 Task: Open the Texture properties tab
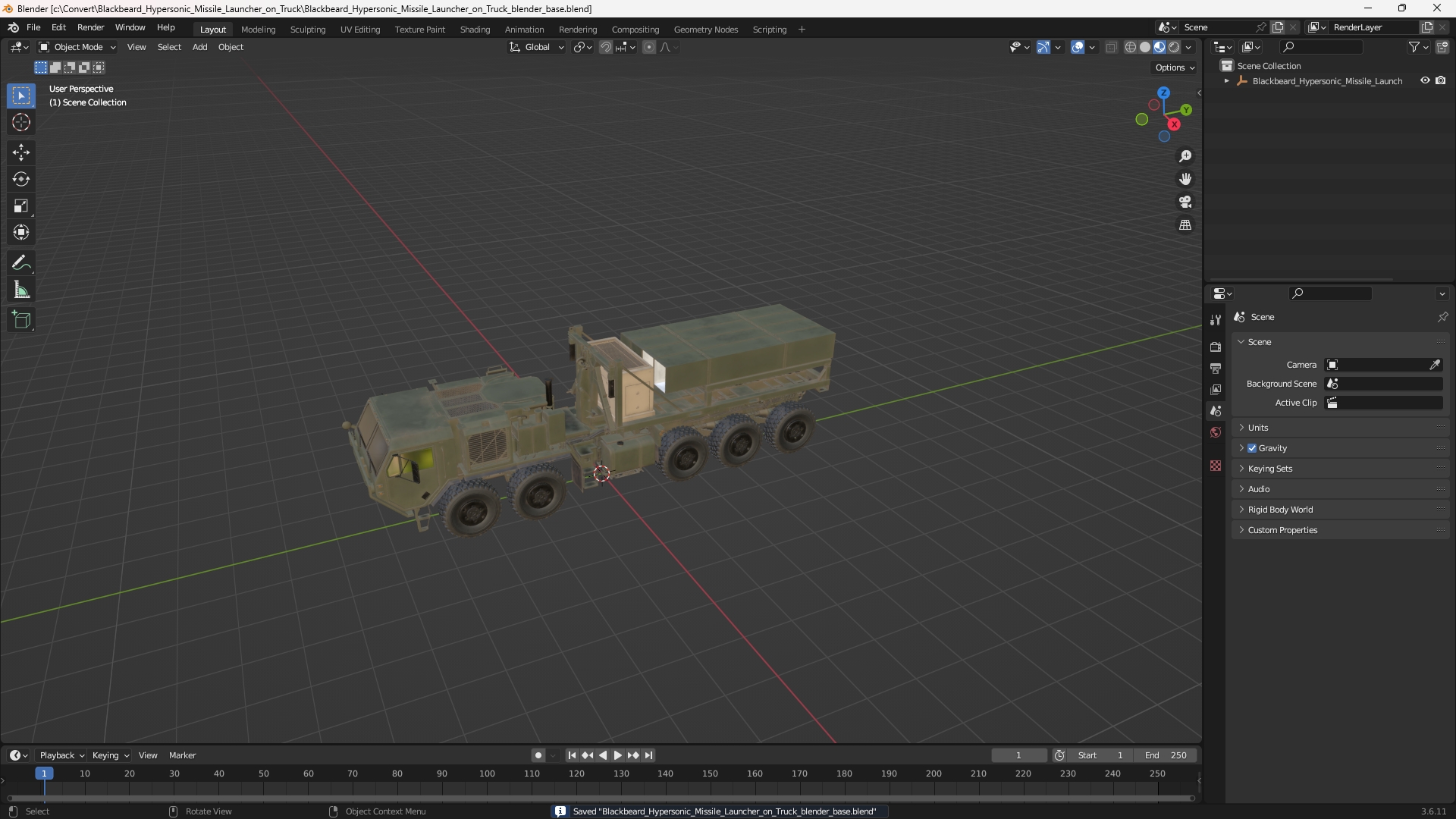click(x=1216, y=466)
